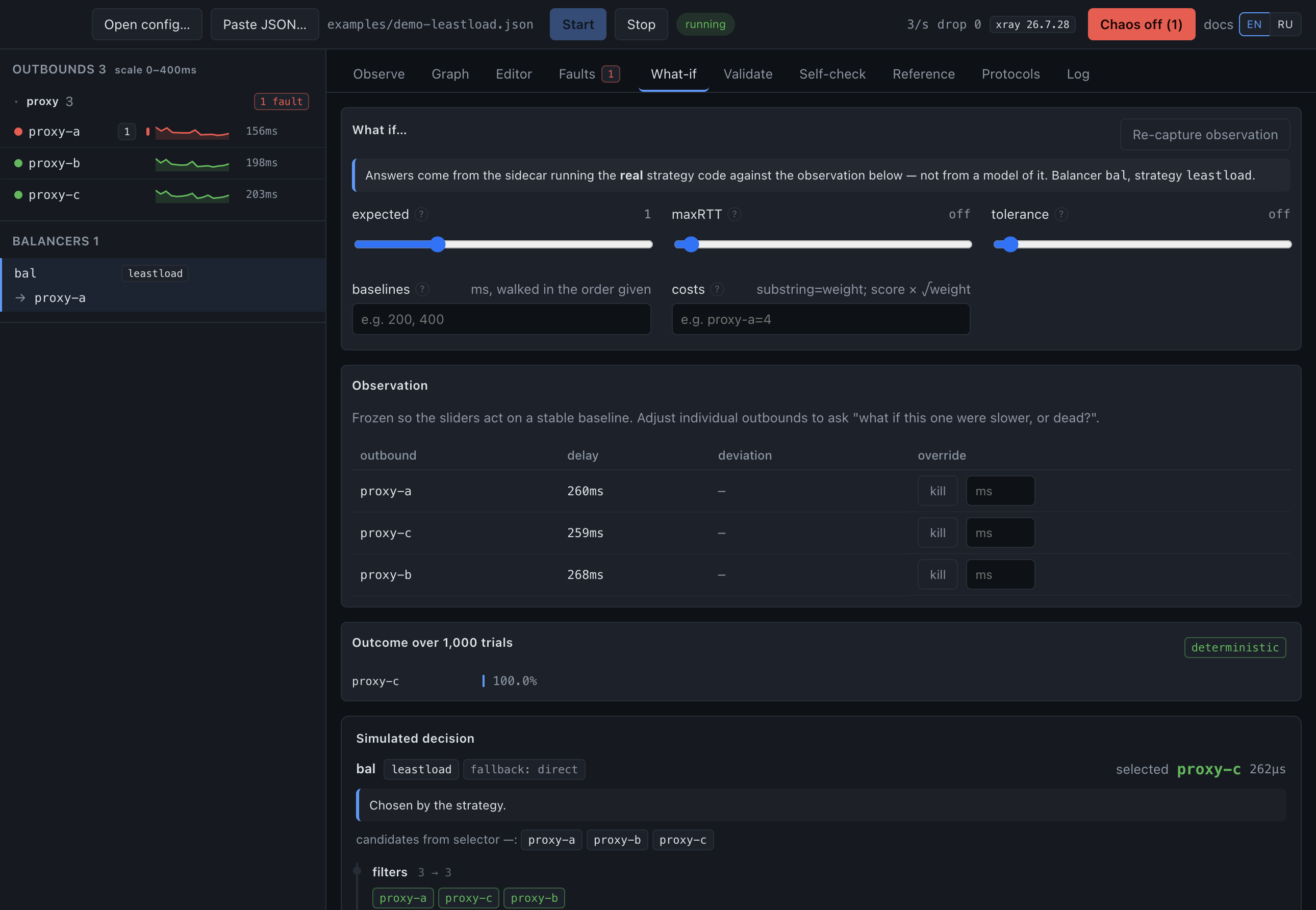The image size is (1316, 910).
Task: Click the 260ms delay value
Action: click(x=585, y=492)
